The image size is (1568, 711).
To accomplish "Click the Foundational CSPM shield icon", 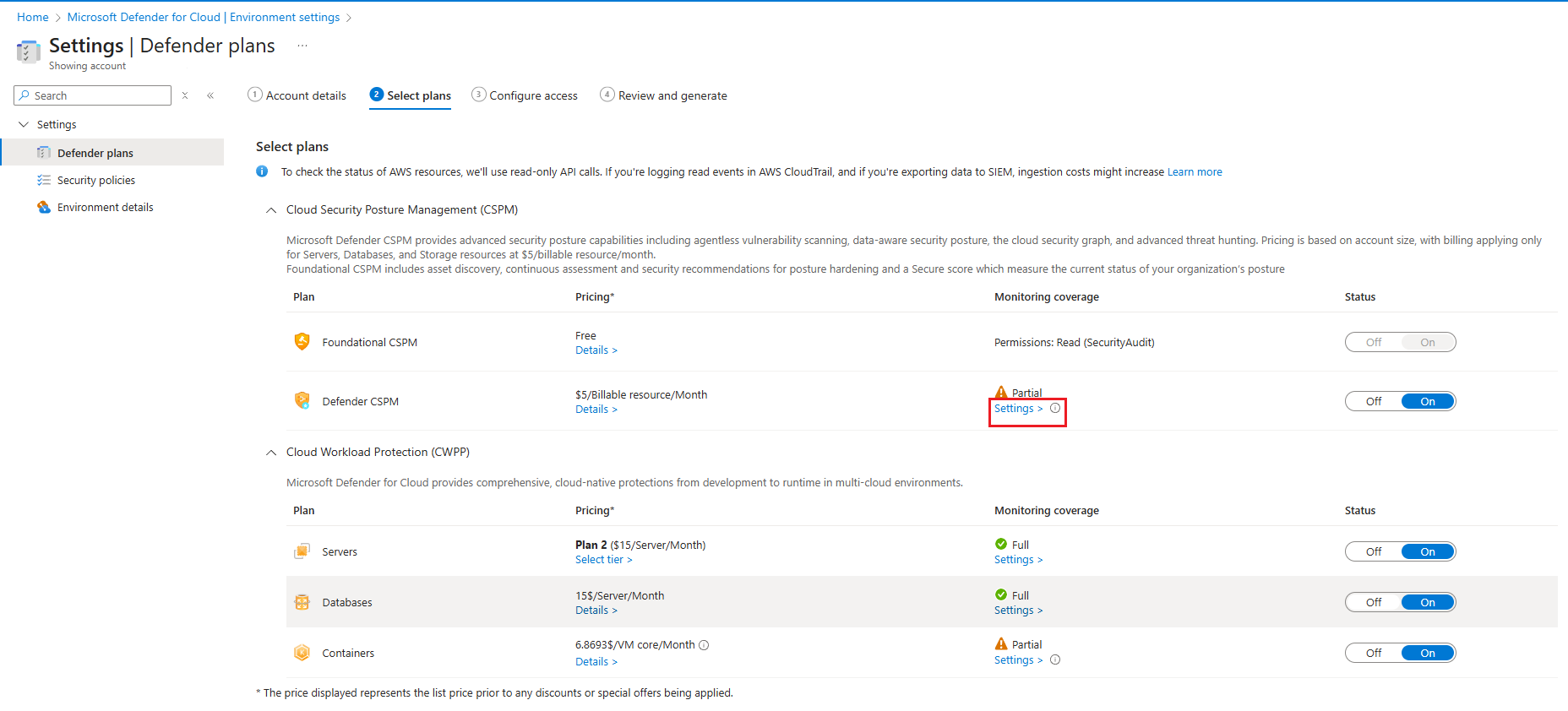I will (x=302, y=341).
